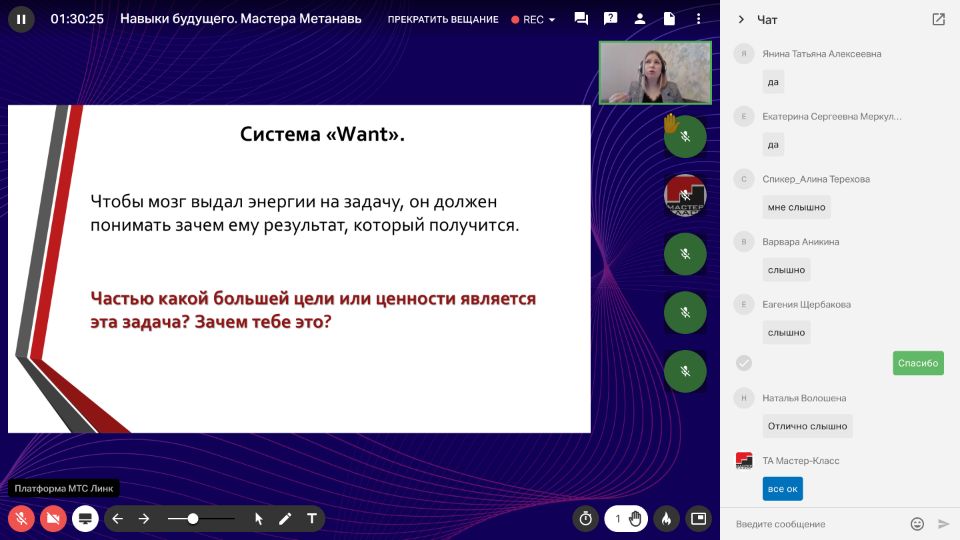Screen dimensions: 960x540
Task: Open the three-dot more options menu
Action: coord(699,19)
